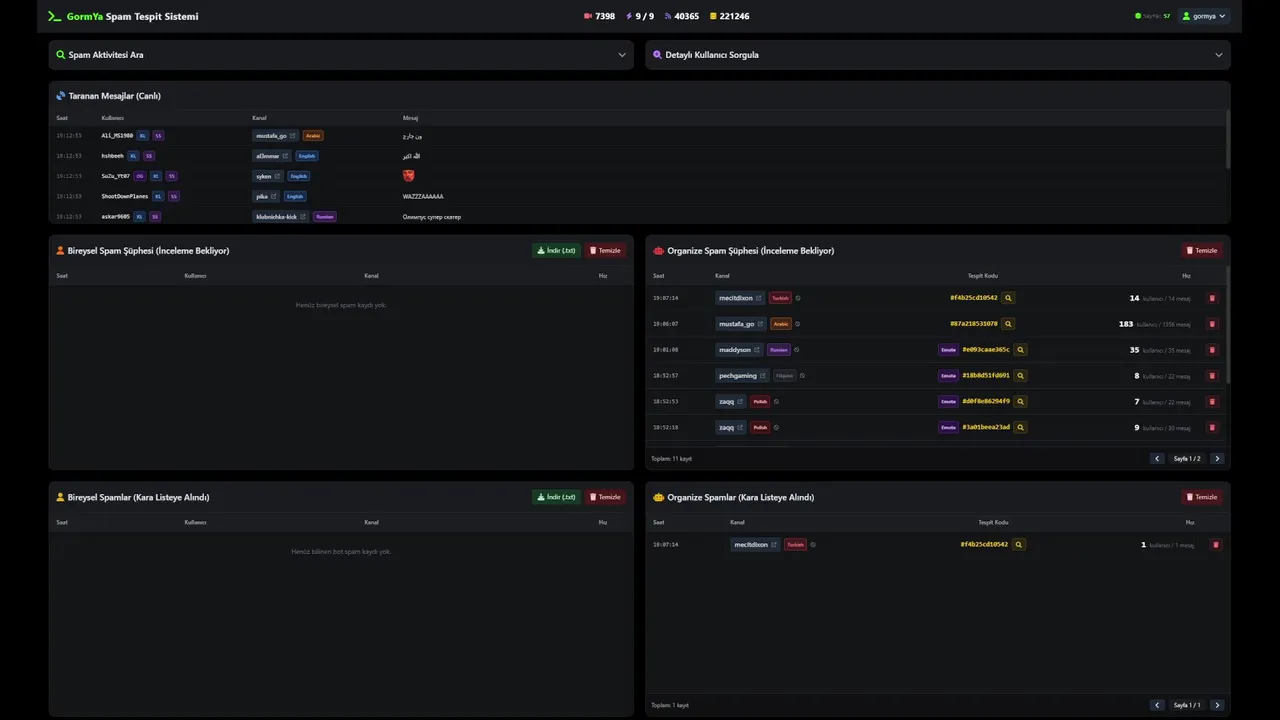Click the GormYa Spam Tespit Sistemi logo
Image resolution: width=1280 pixels, height=720 pixels.
pyautogui.click(x=123, y=16)
